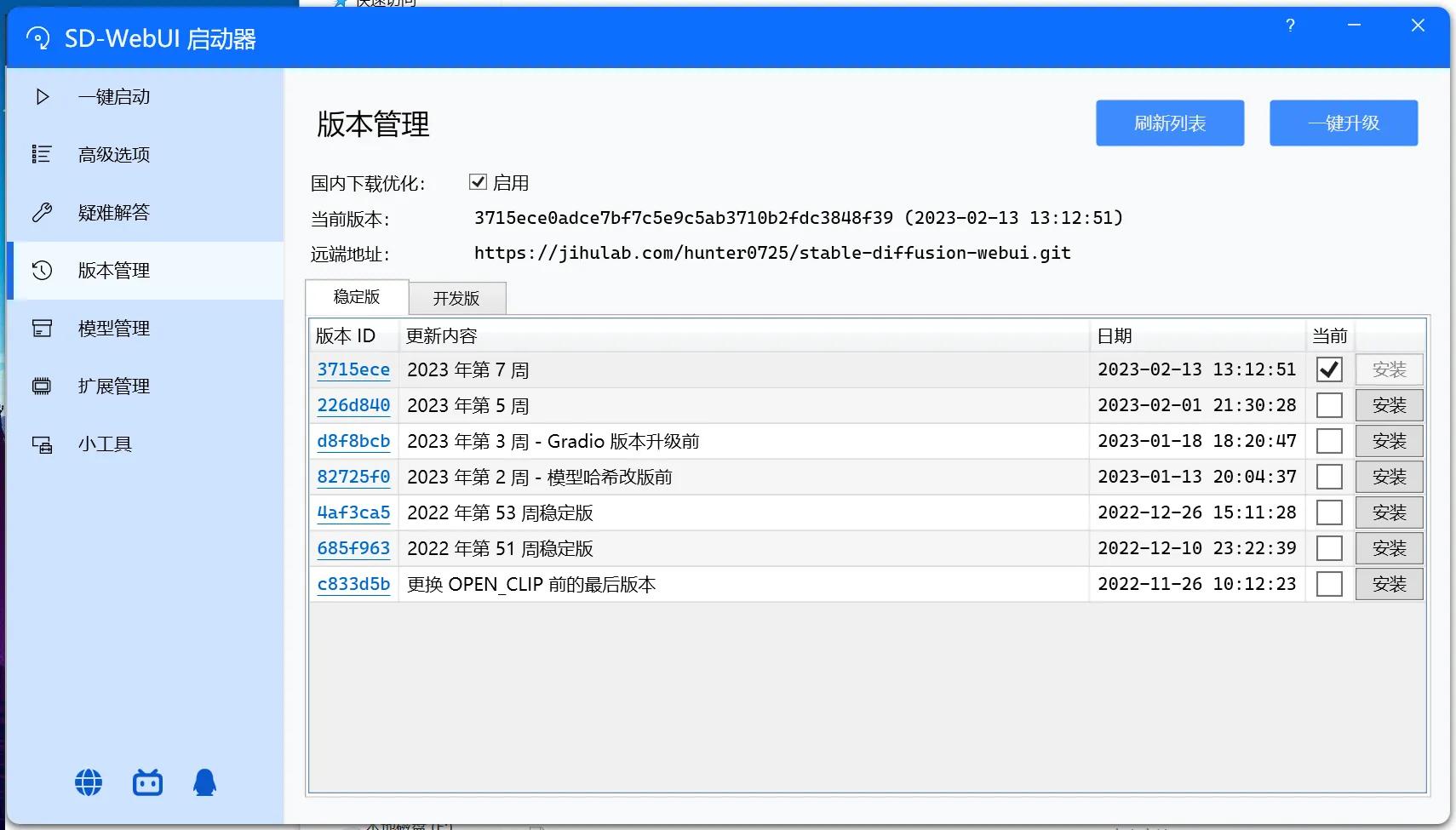The width and height of the screenshot is (1456, 830).
Task: Select the 疑难解答 wrench icon
Action: [42, 212]
